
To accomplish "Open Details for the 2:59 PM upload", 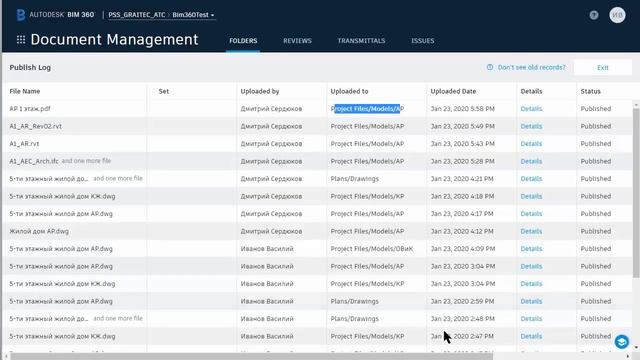I will click(531, 301).
